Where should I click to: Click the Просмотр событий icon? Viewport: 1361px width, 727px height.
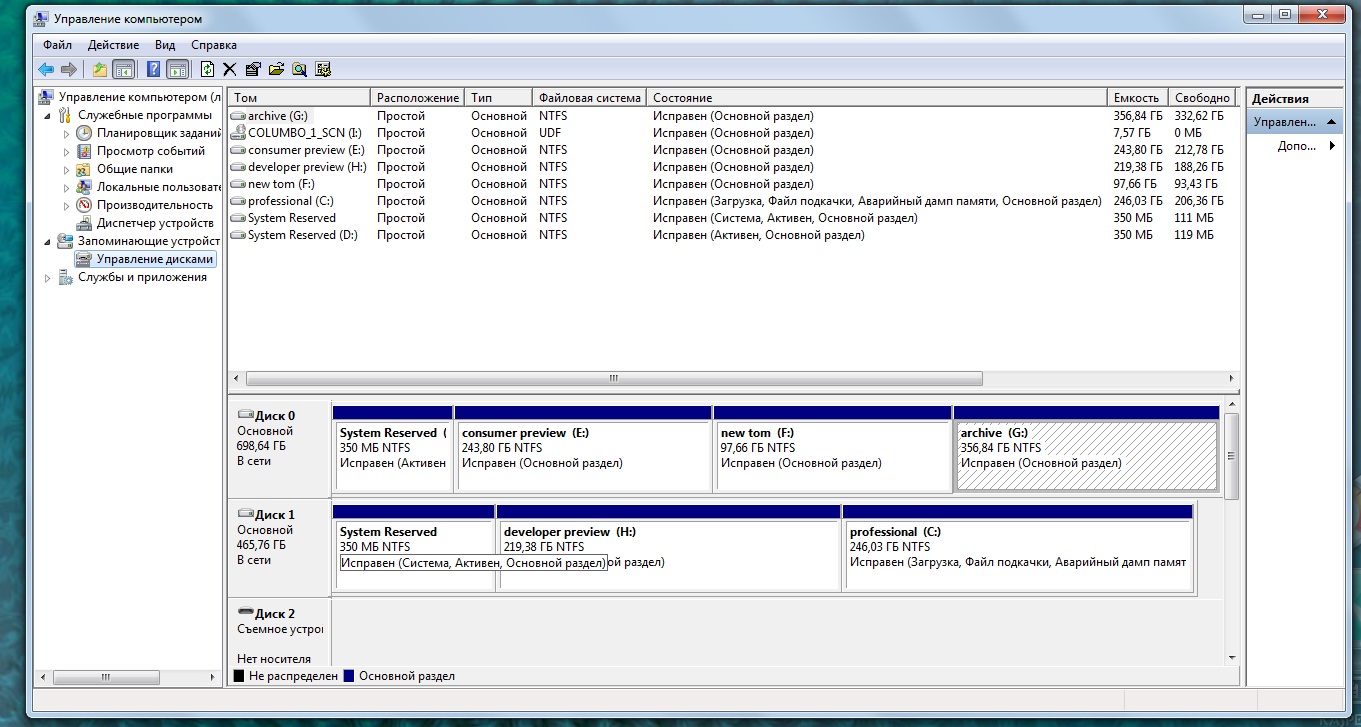[84, 151]
